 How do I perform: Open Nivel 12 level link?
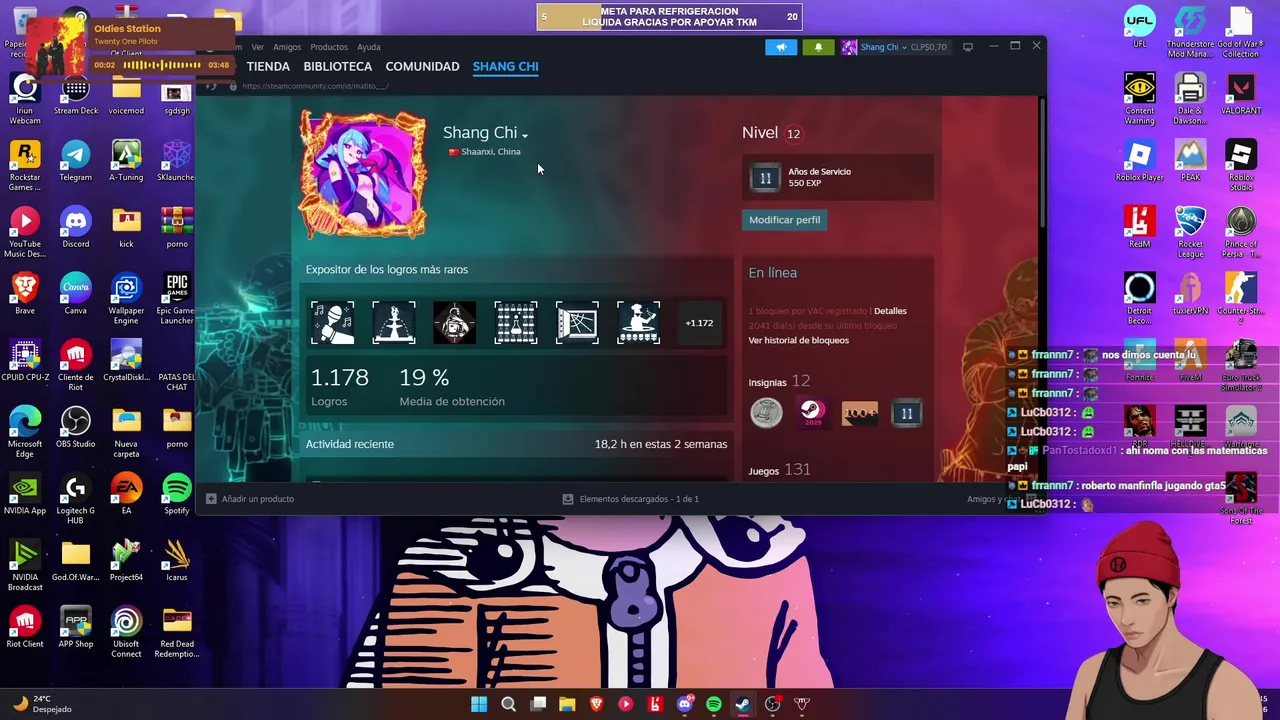(x=772, y=133)
